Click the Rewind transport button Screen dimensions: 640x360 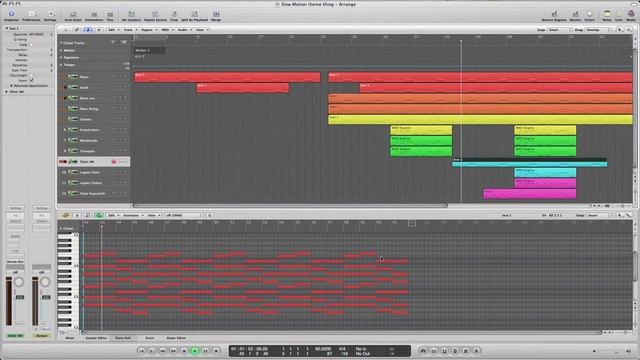click(x=162, y=351)
